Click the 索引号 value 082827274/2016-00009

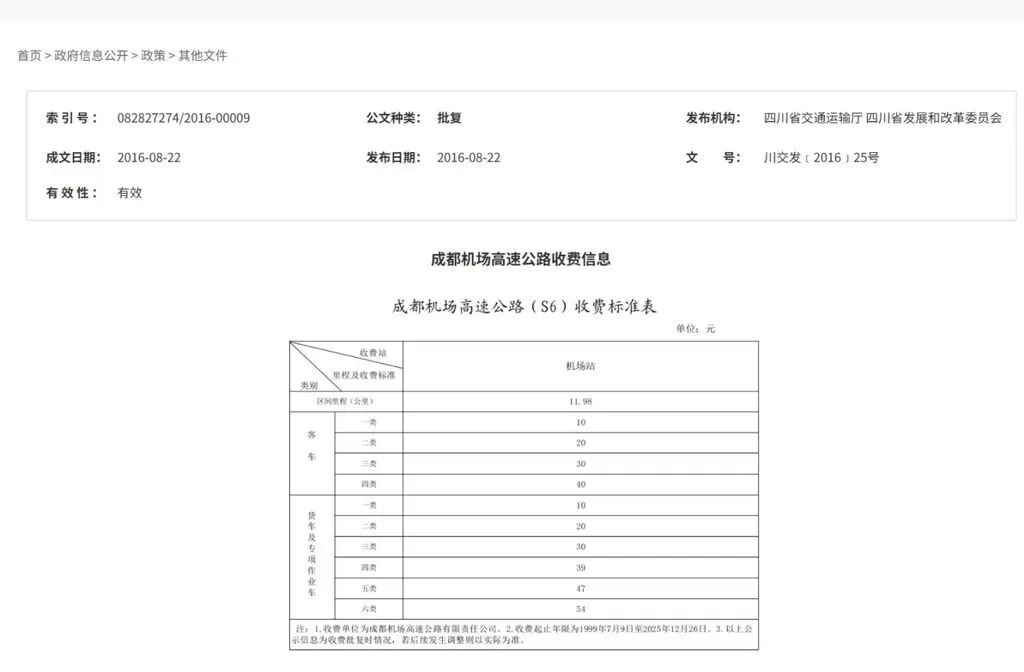pos(183,117)
